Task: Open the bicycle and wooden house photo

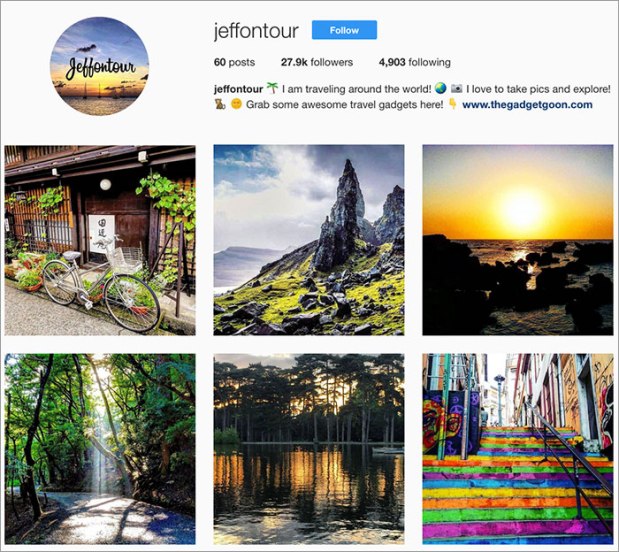Action: (100, 240)
